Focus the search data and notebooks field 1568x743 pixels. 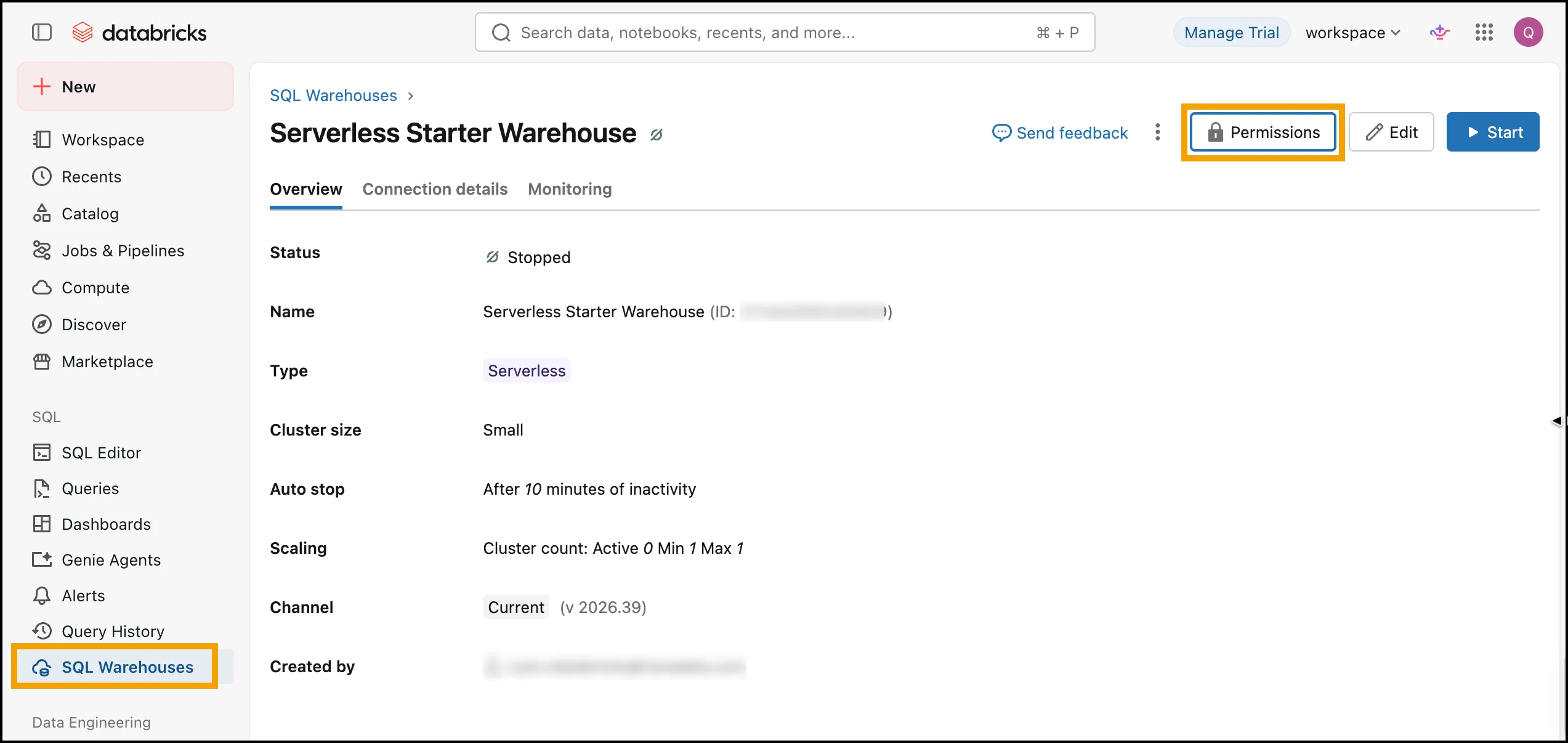[785, 32]
